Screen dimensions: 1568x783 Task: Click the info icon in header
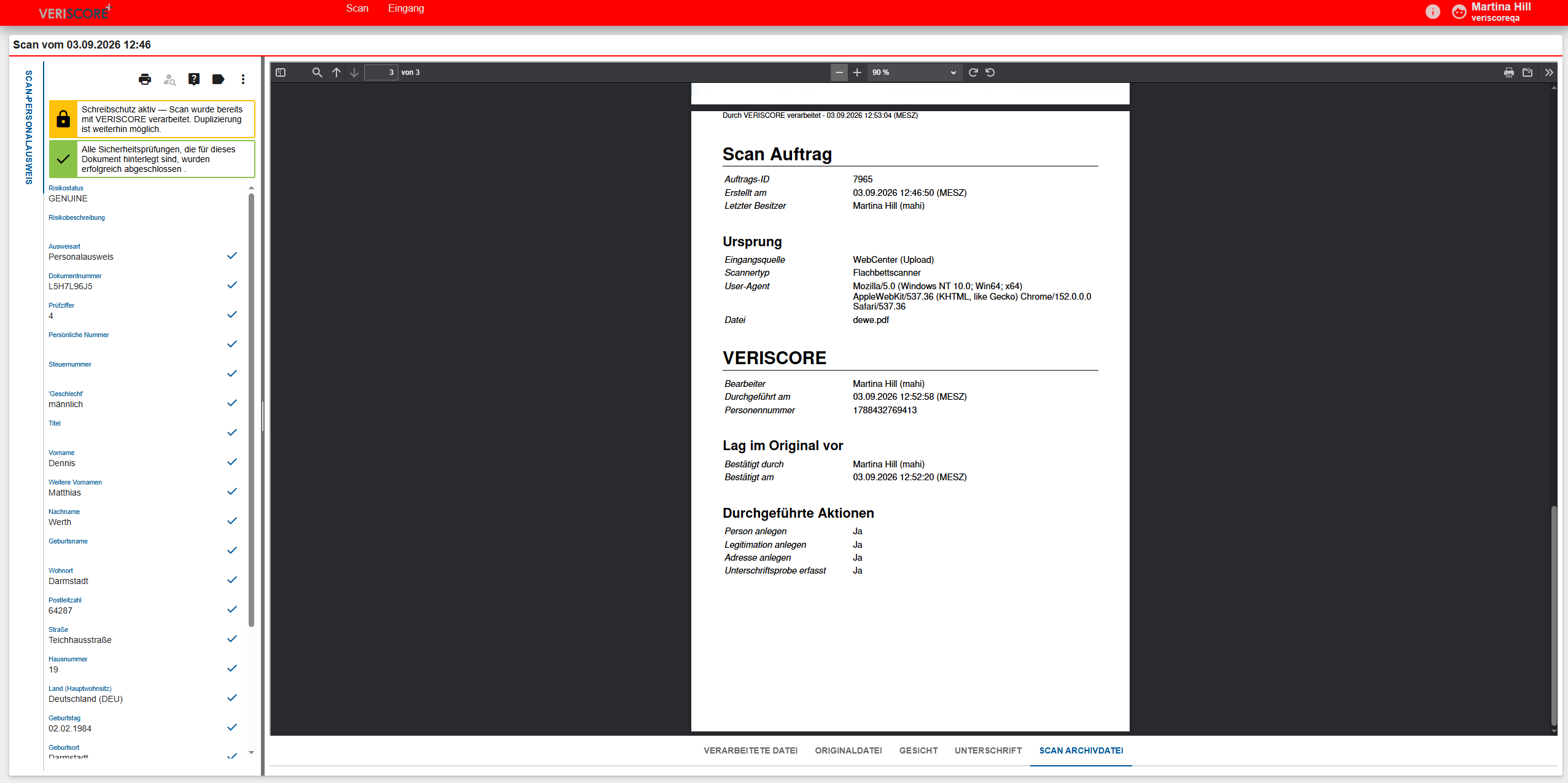pos(1432,12)
